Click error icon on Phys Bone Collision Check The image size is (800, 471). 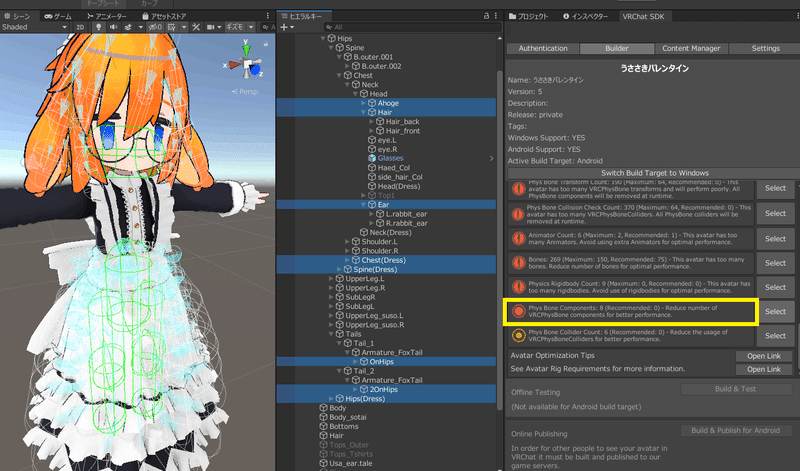point(519,214)
